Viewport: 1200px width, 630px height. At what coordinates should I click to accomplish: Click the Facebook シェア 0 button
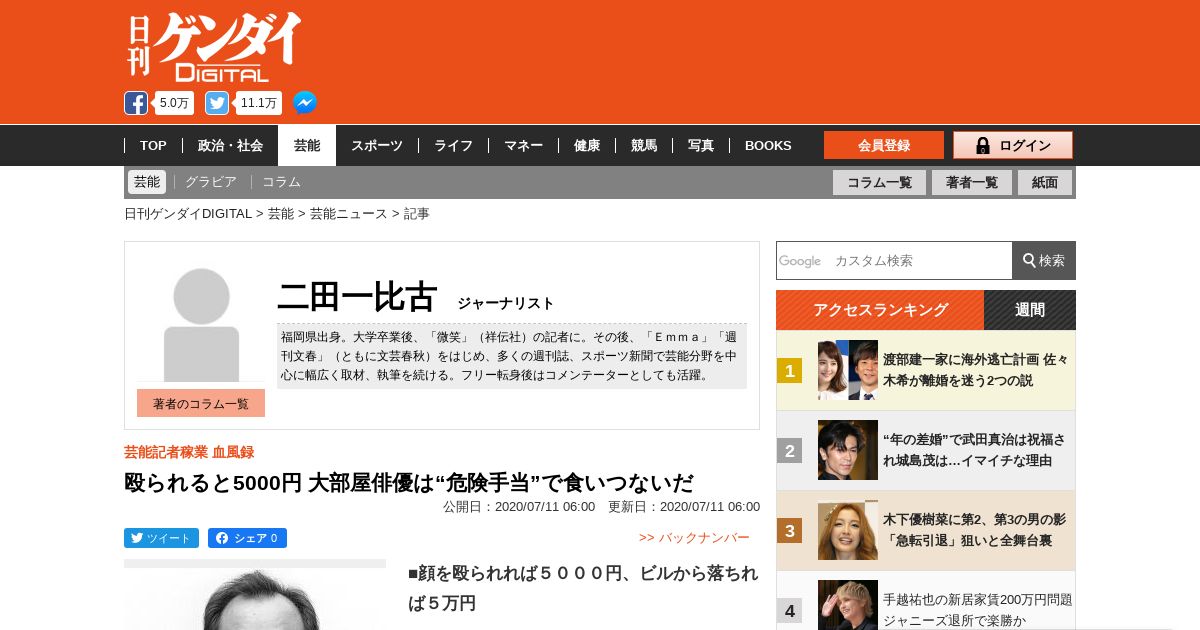click(247, 538)
